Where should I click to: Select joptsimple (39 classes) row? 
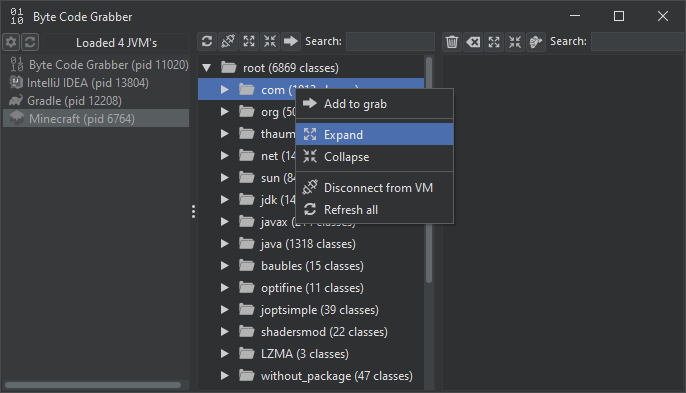click(311, 309)
